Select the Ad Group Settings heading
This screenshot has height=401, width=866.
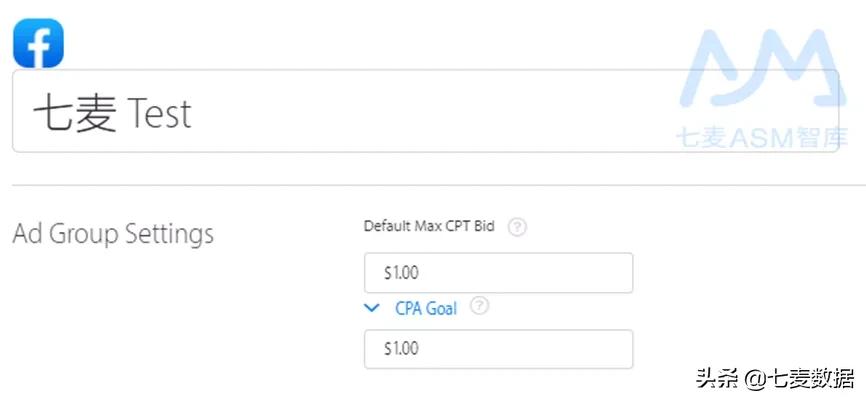coord(113,235)
